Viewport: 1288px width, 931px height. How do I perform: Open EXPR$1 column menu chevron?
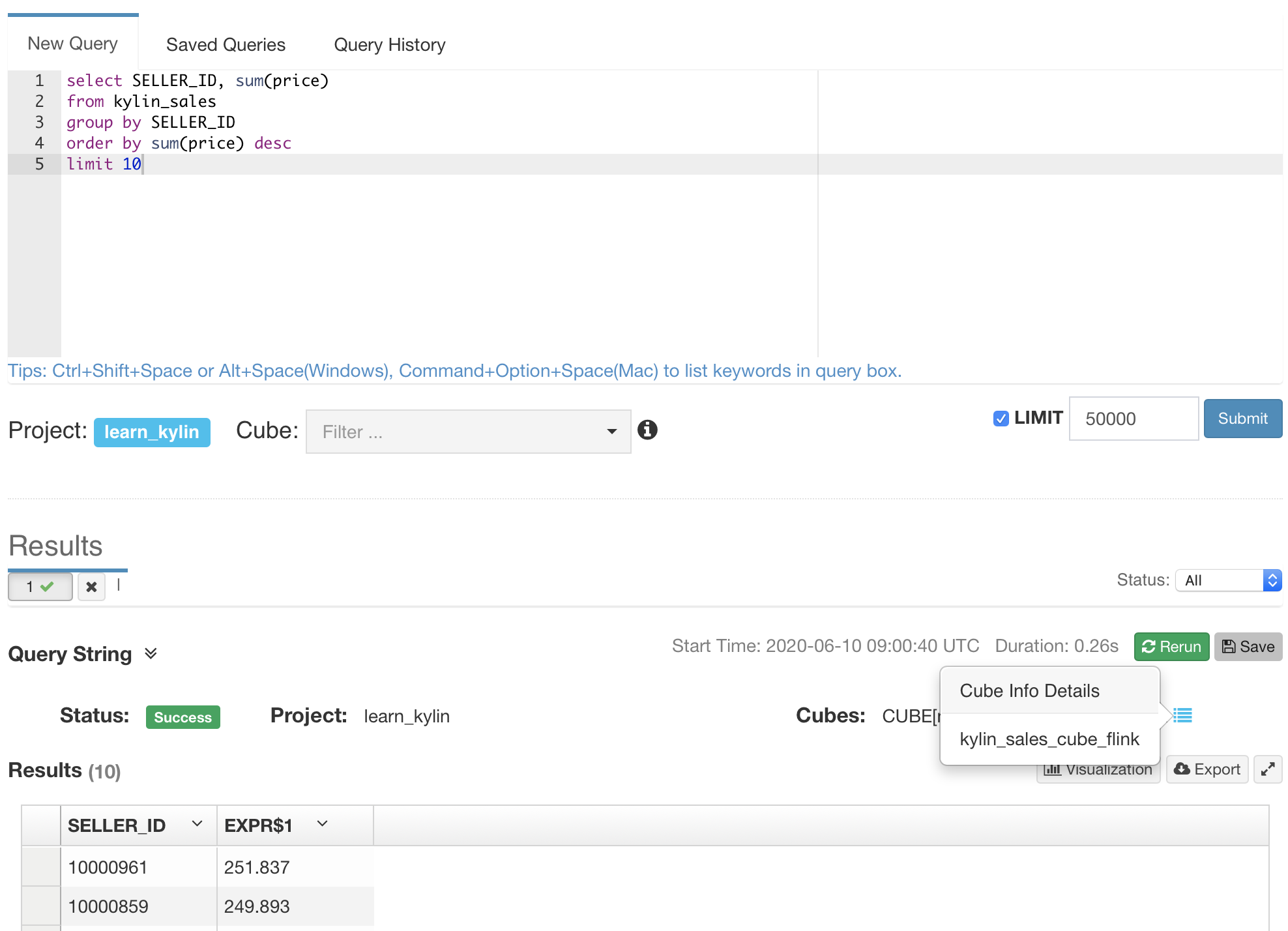click(x=322, y=824)
